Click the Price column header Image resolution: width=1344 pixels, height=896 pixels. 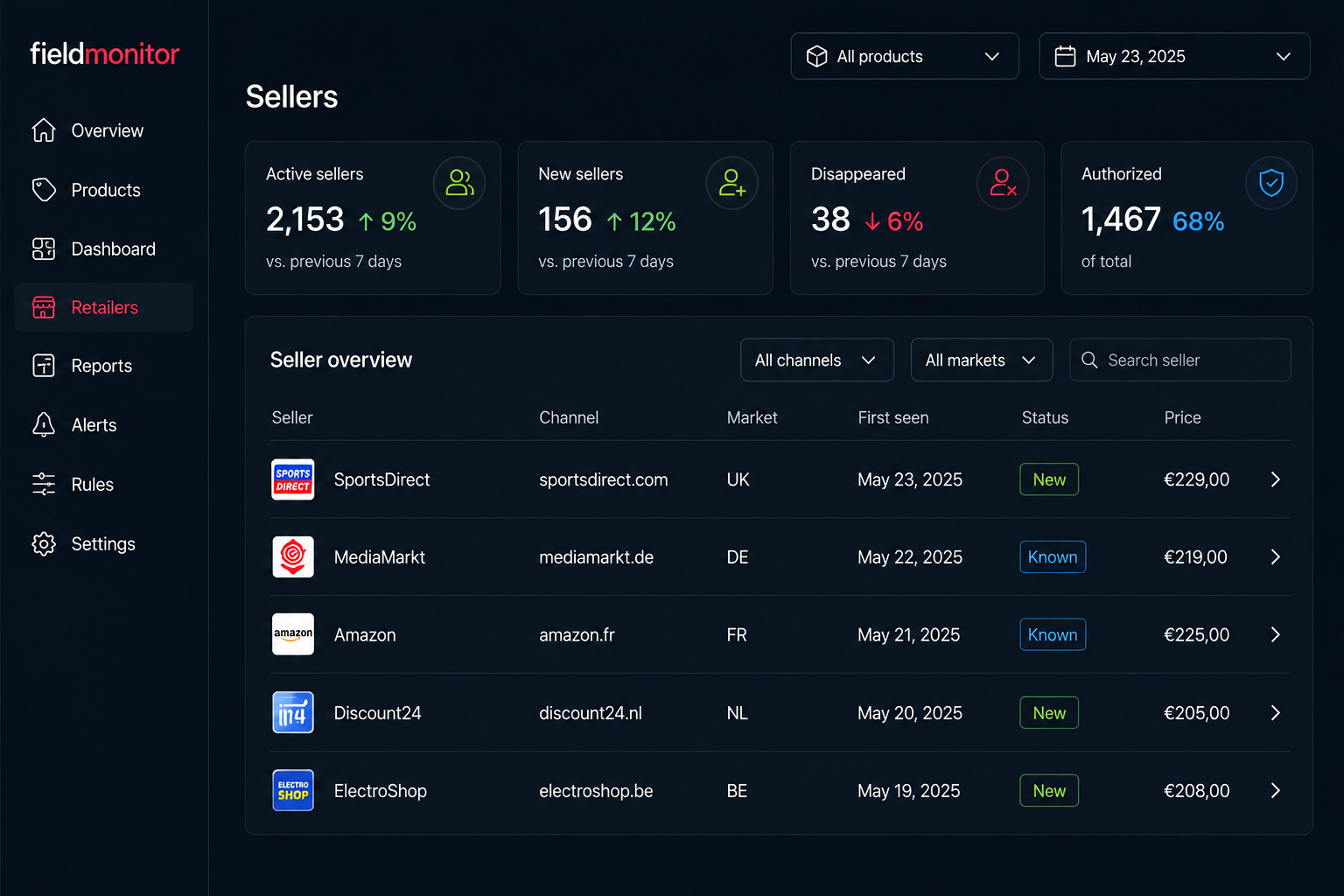coord(1182,417)
